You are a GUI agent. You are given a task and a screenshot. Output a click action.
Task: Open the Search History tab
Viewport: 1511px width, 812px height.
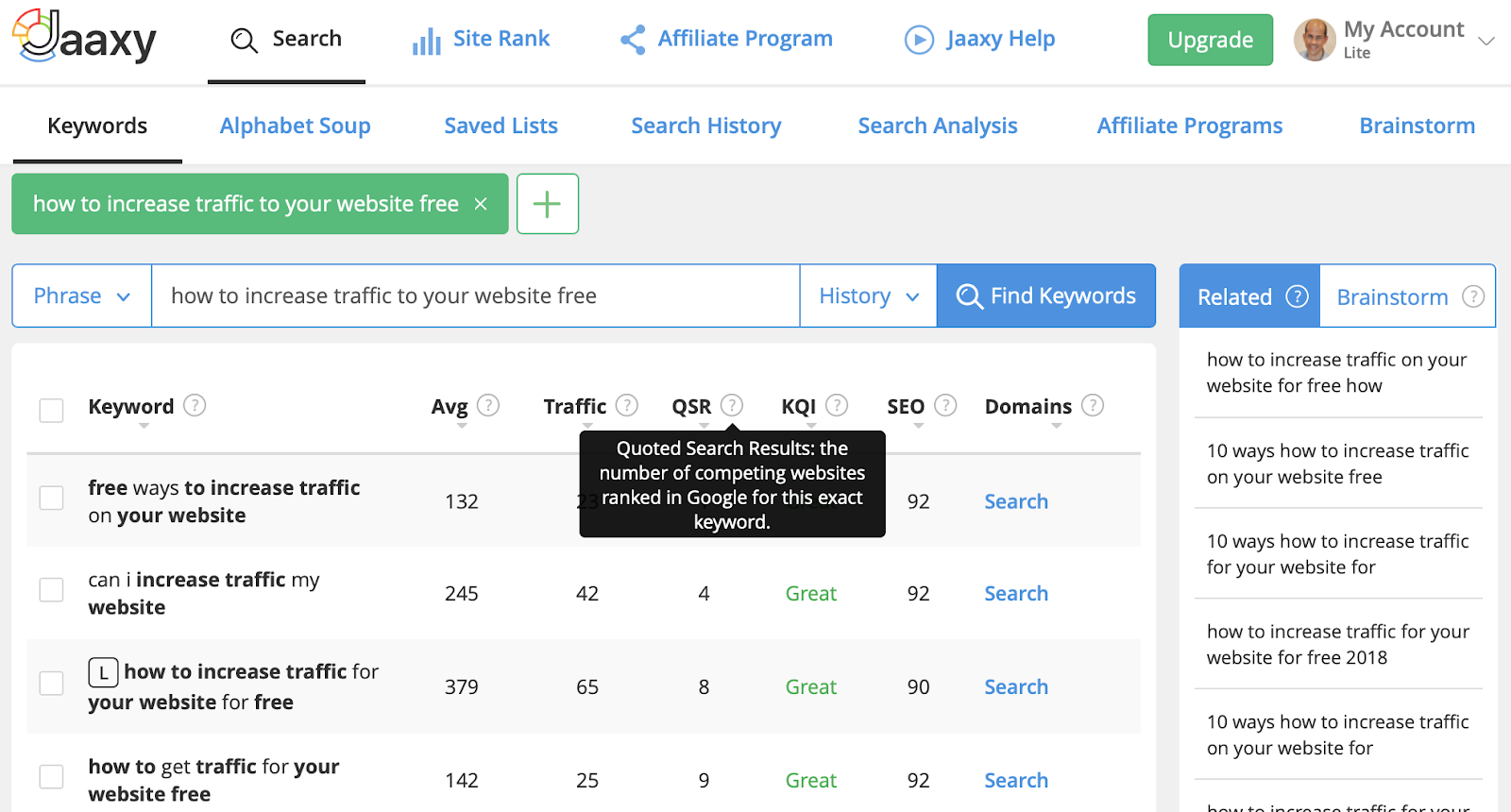(706, 126)
